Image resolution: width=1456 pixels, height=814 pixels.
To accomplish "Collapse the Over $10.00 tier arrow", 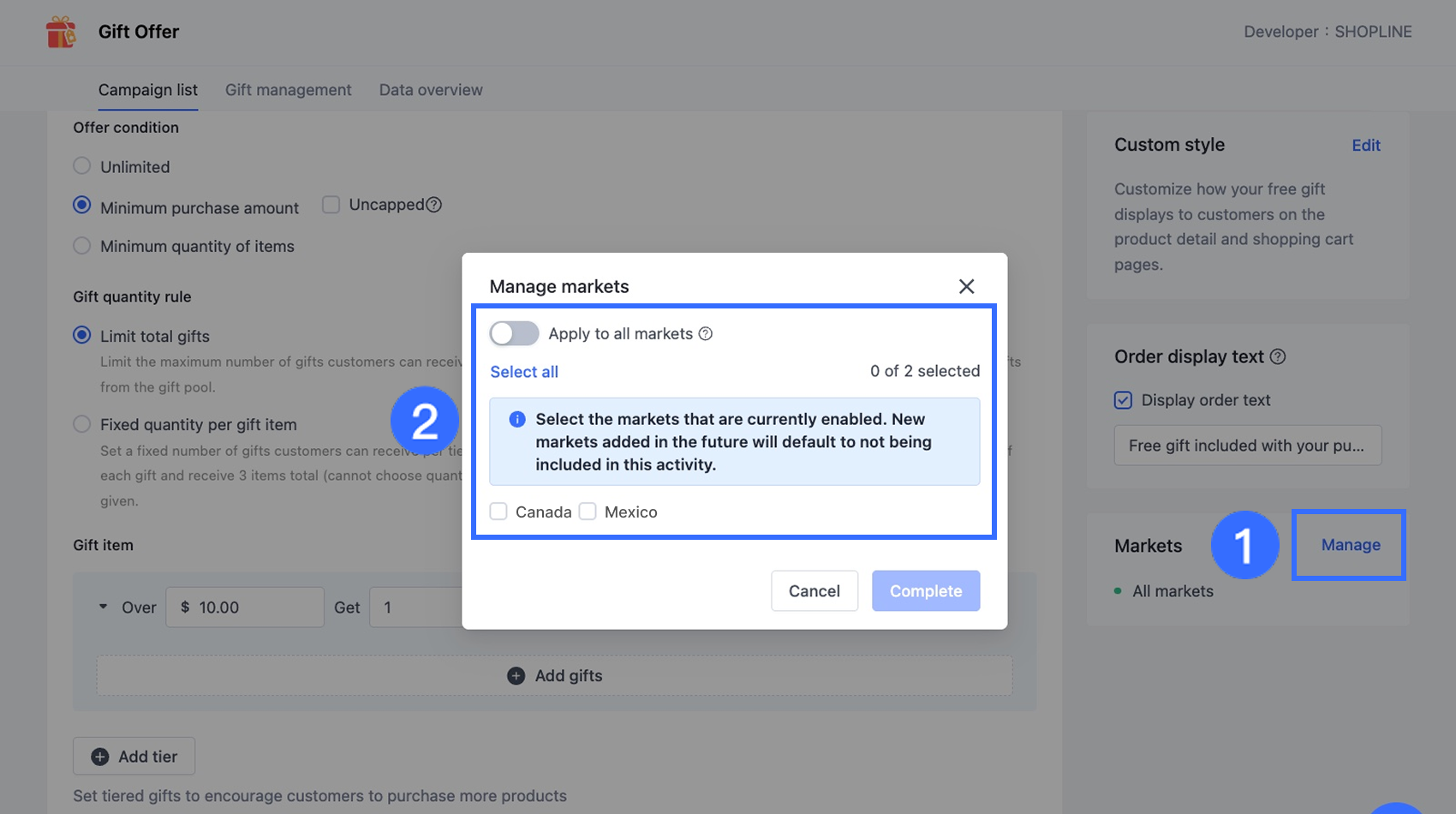I will tap(104, 607).
